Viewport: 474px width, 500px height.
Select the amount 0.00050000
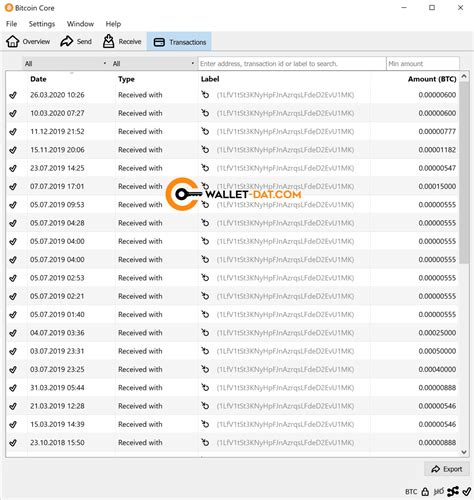tap(437, 351)
